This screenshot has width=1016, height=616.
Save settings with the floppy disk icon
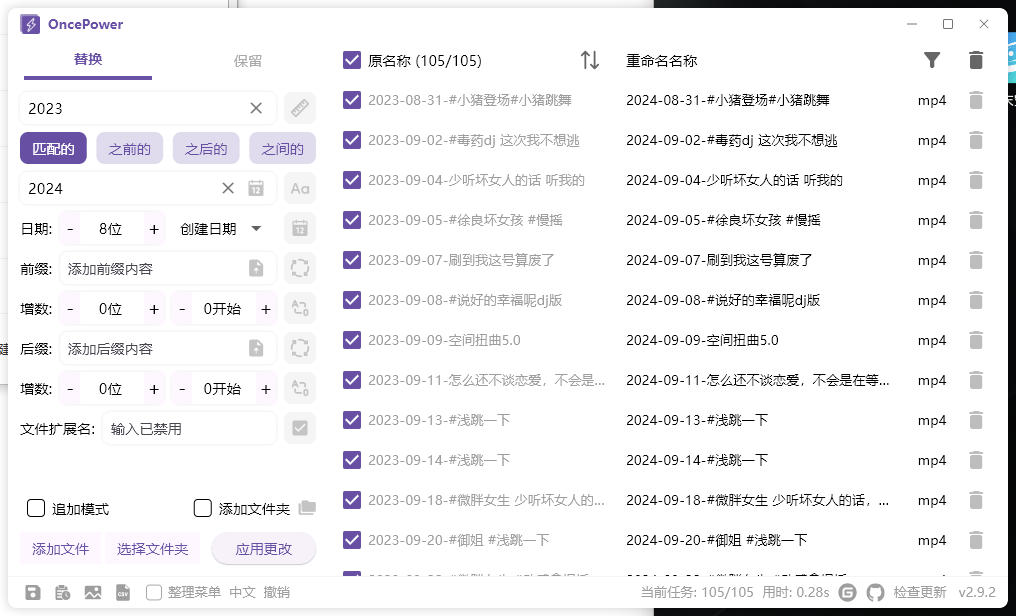pos(35,592)
